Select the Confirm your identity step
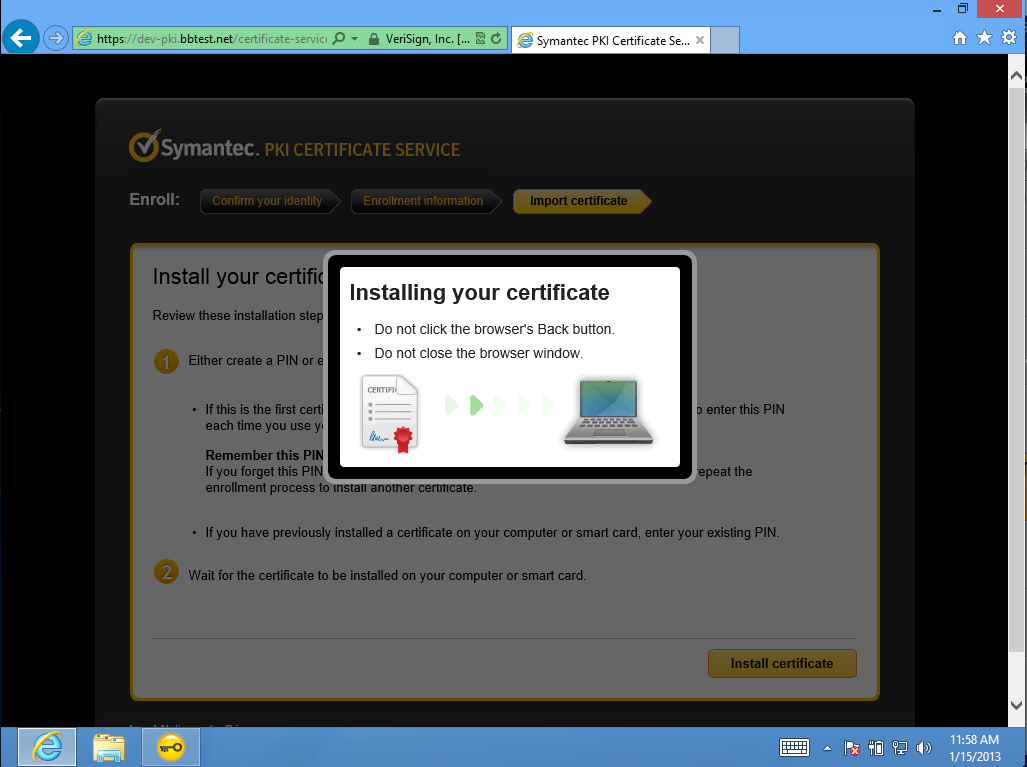The image size is (1027, 767). coord(270,201)
